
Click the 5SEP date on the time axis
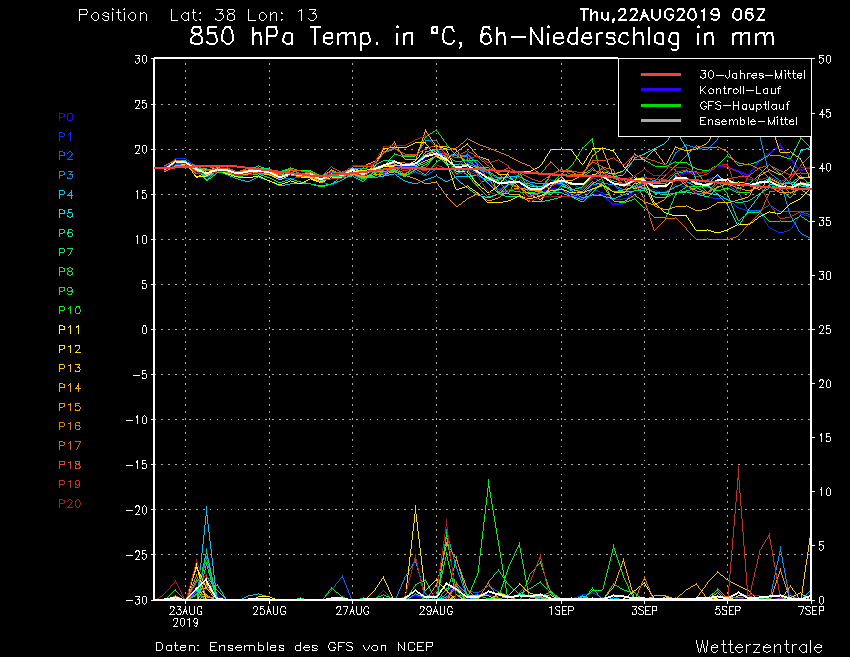pos(728,610)
